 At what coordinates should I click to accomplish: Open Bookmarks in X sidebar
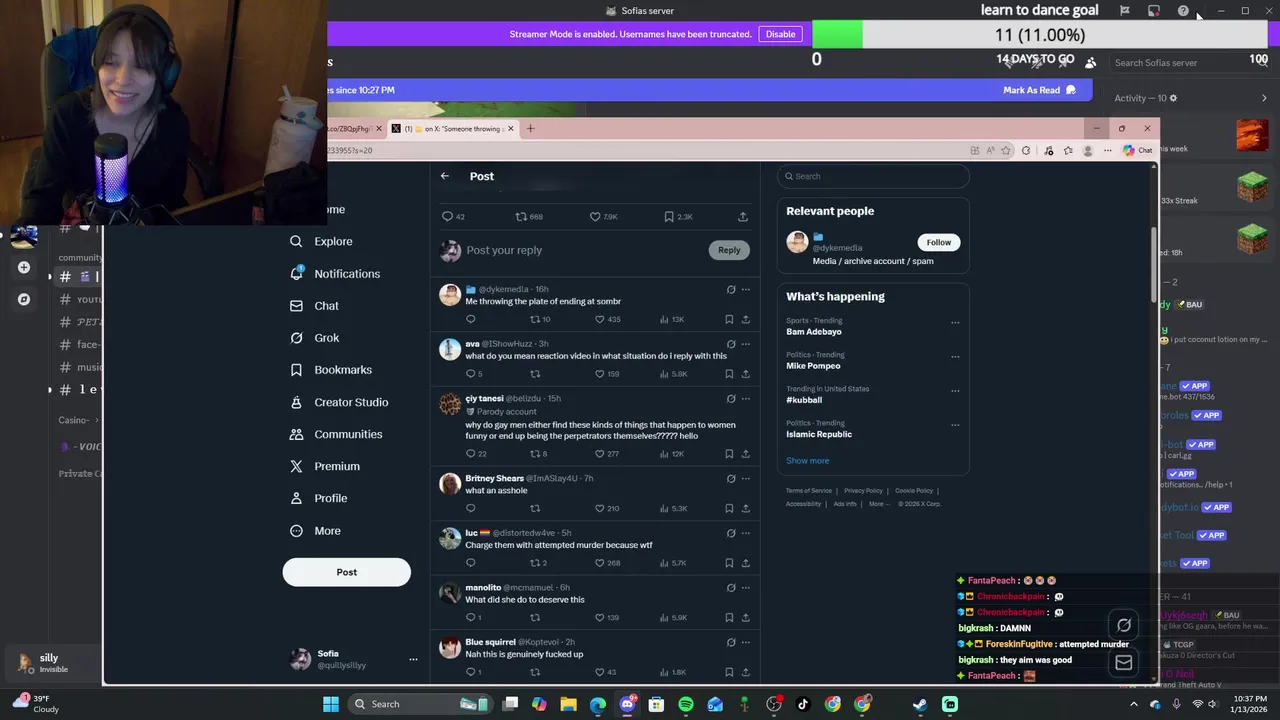point(330,370)
